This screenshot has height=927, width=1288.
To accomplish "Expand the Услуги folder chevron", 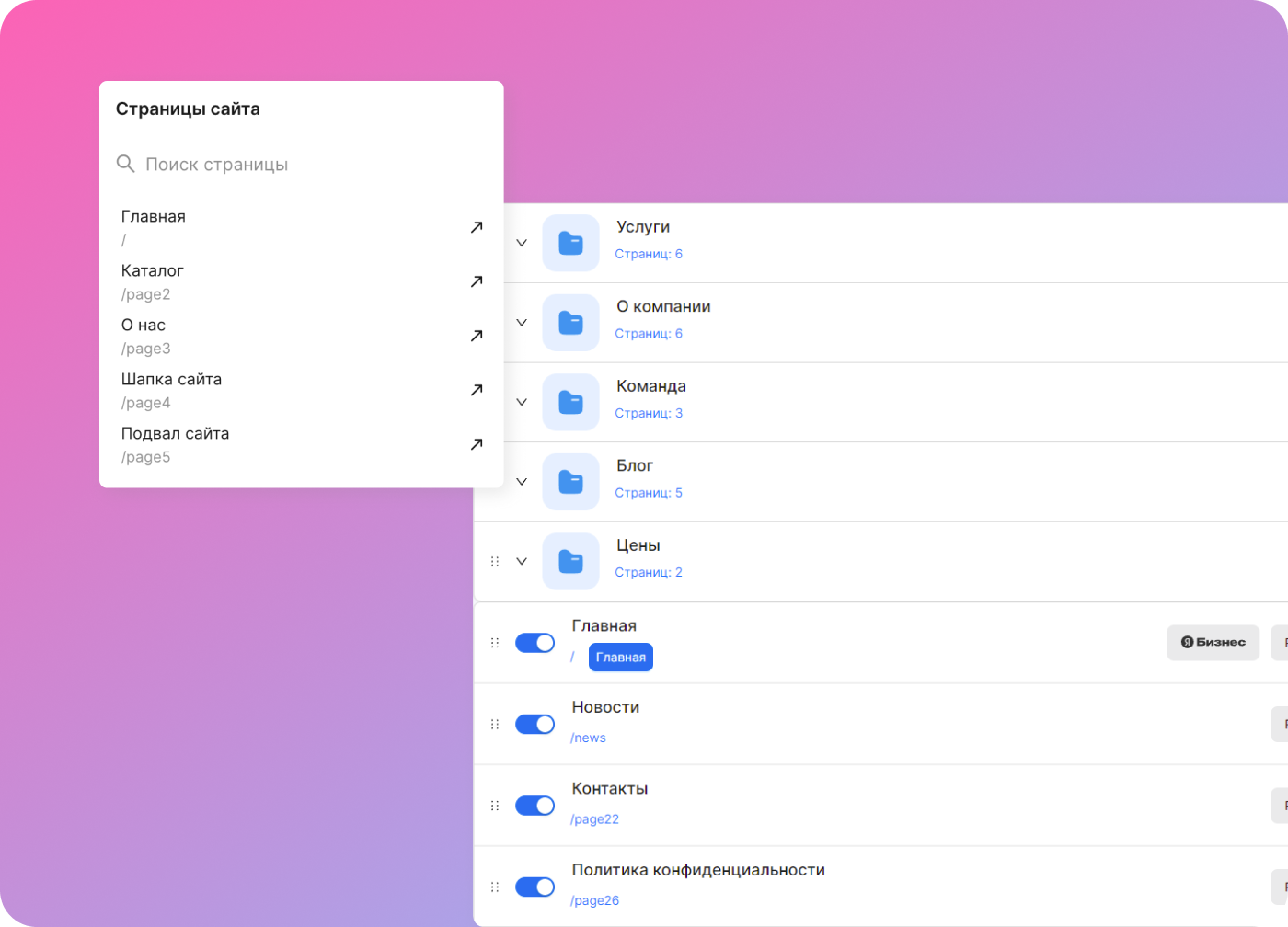I will pos(522,243).
